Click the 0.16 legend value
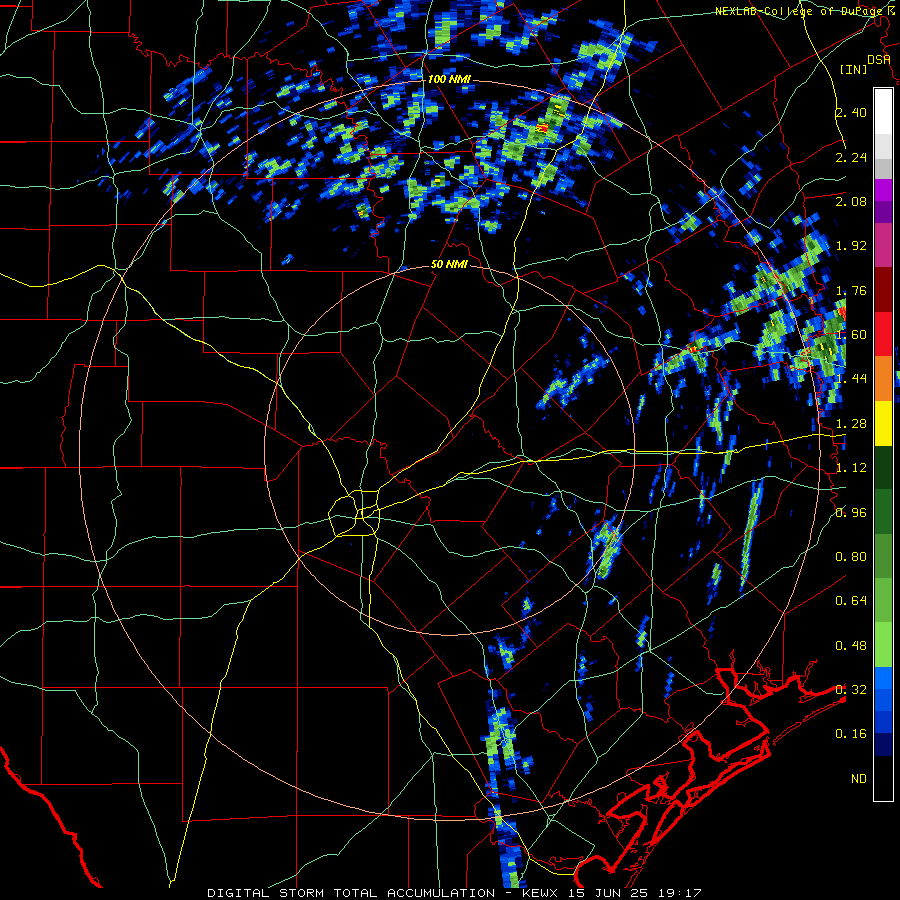 click(x=851, y=734)
